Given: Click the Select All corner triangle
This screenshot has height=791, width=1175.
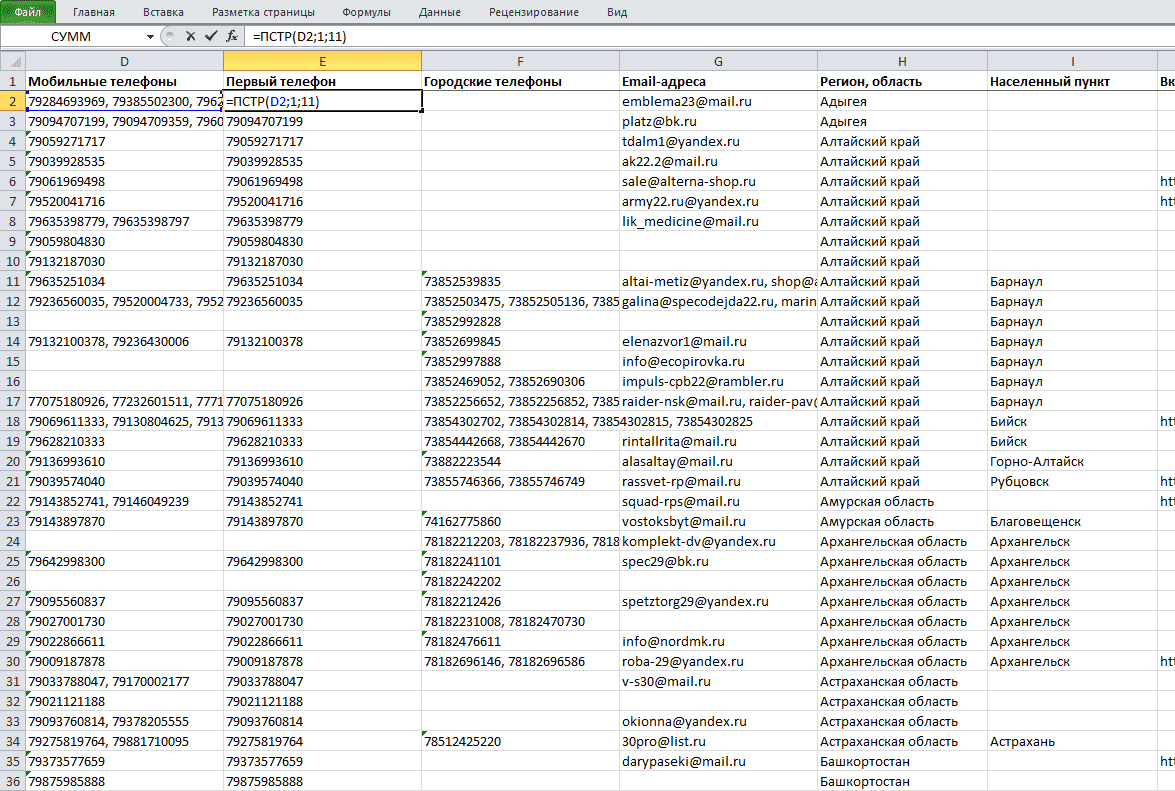Looking at the screenshot, I should (x=13, y=61).
